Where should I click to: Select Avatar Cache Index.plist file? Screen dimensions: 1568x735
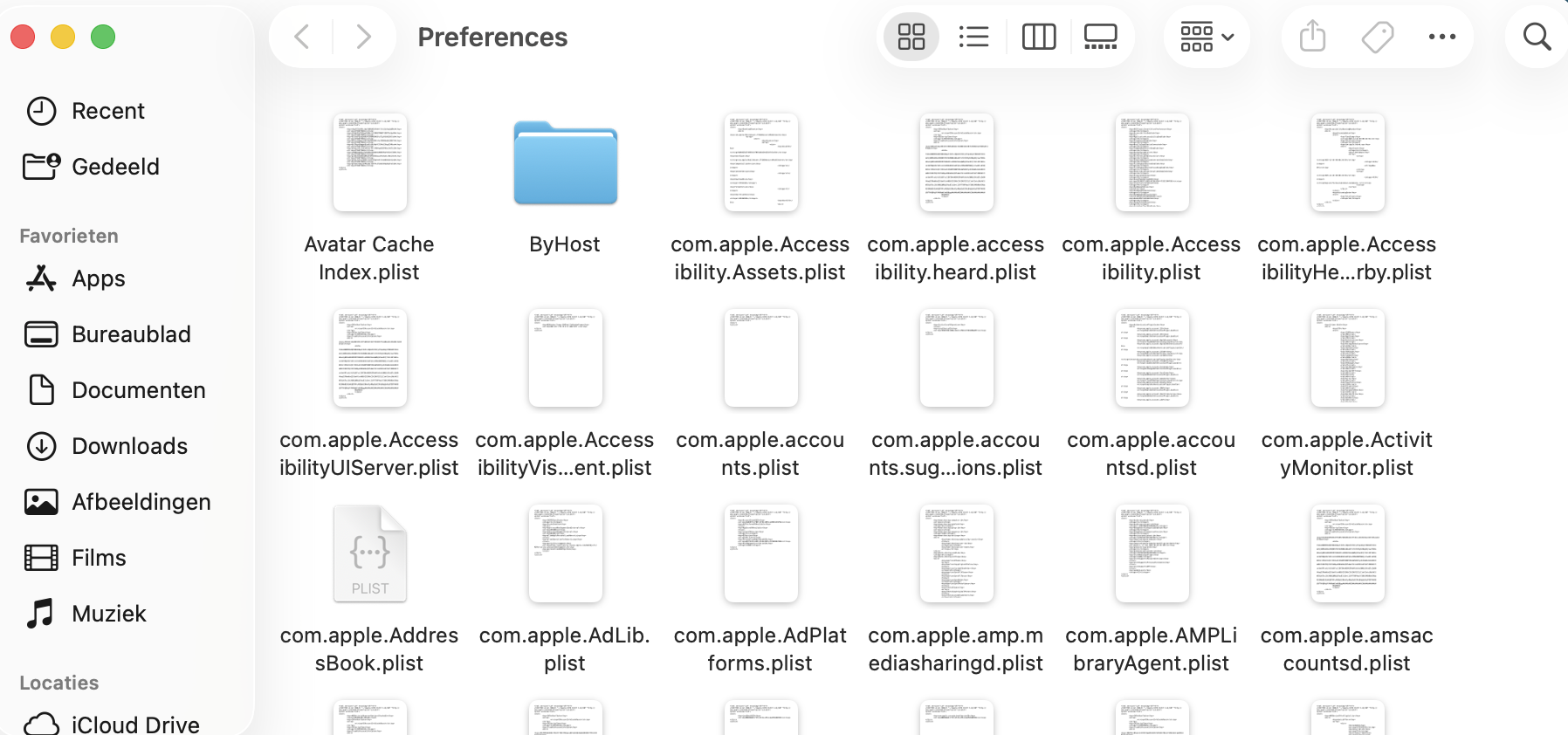[x=369, y=162]
